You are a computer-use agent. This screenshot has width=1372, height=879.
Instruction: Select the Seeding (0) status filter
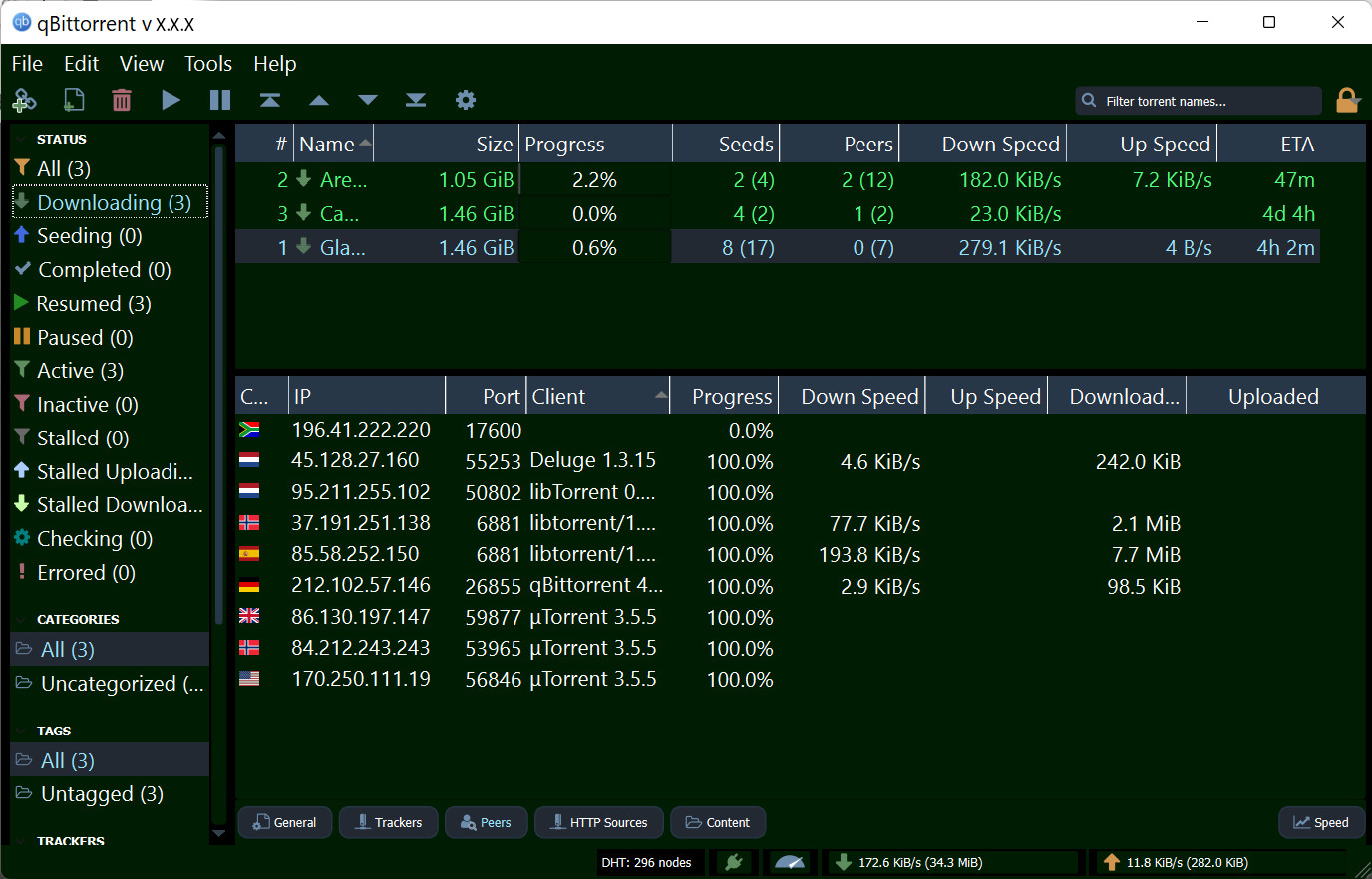[110, 236]
